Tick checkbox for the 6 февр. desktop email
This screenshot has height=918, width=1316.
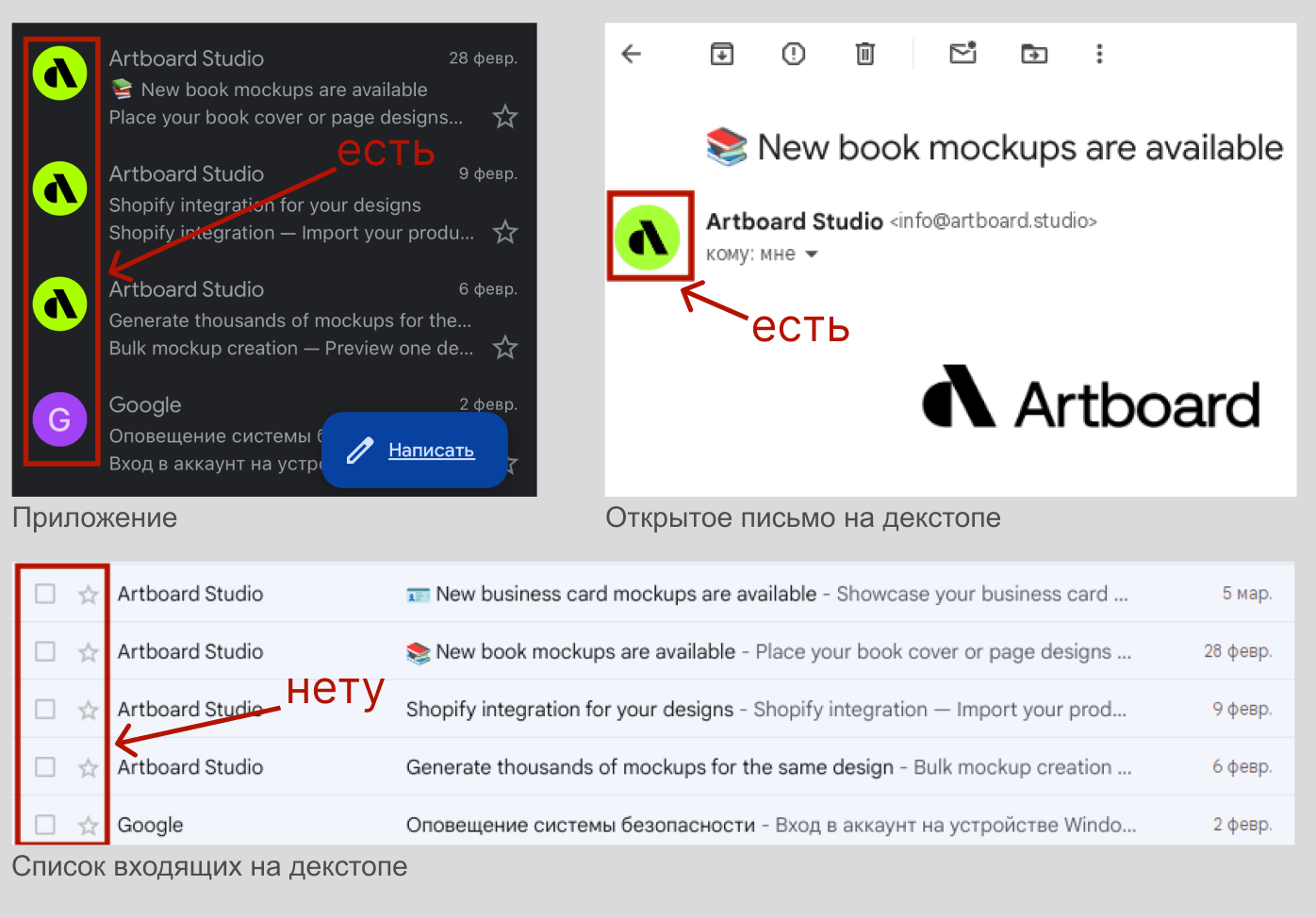coord(45,767)
